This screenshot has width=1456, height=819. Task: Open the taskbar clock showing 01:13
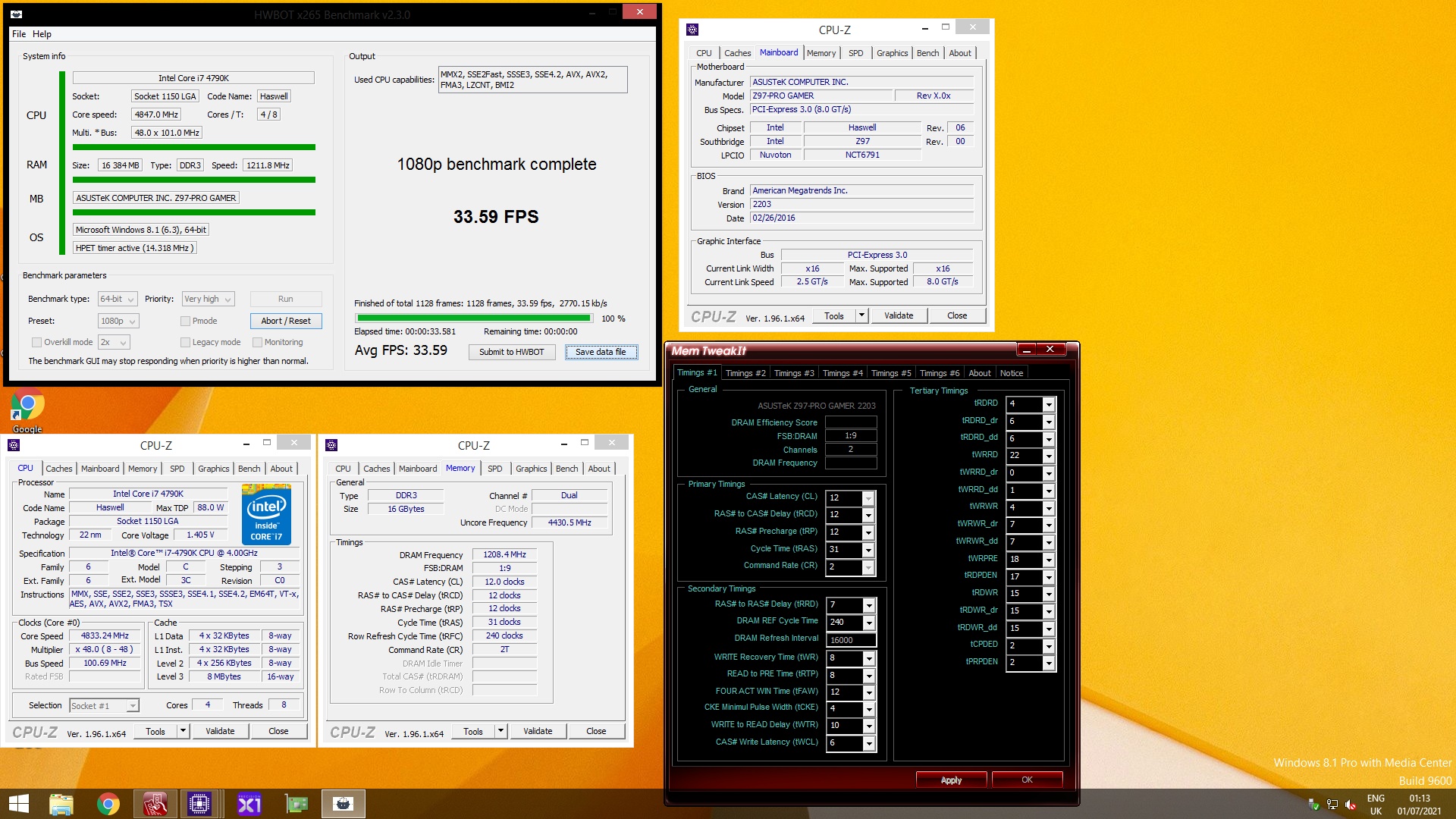coord(1420,805)
